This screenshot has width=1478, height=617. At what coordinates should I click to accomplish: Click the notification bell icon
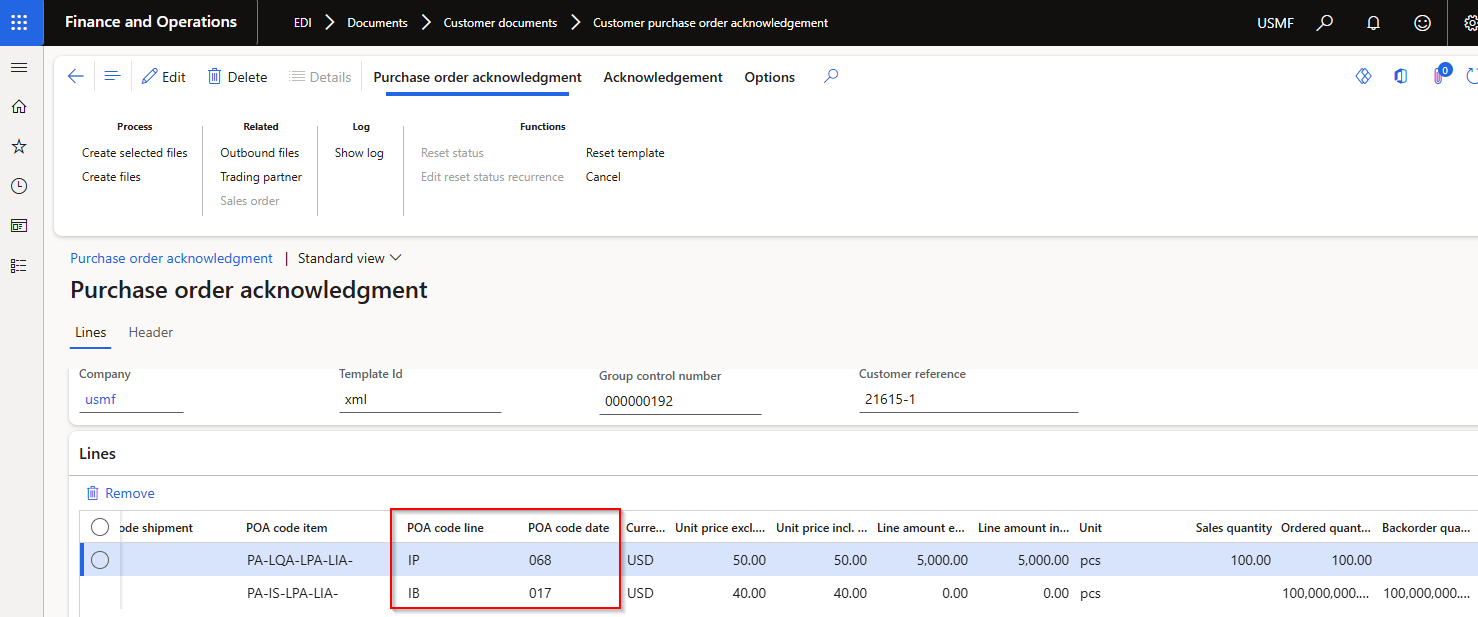pyautogui.click(x=1373, y=22)
